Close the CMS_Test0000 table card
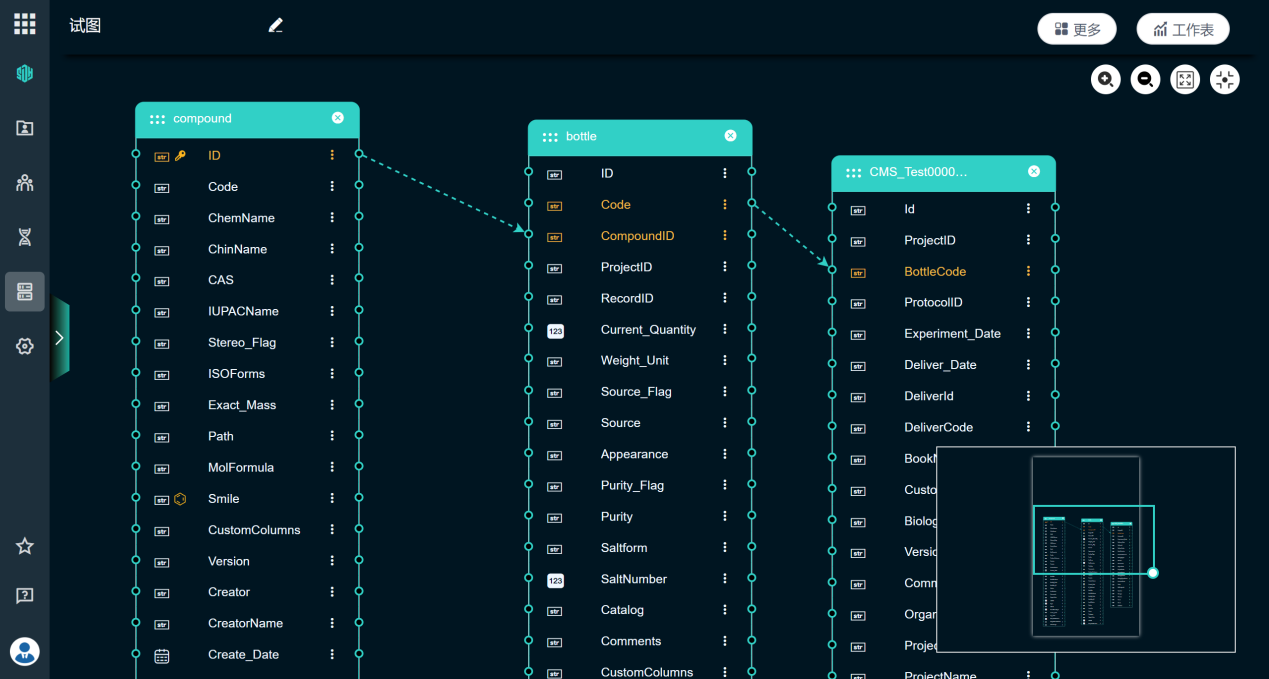Viewport: 1269px width, 679px height. coord(1034,172)
